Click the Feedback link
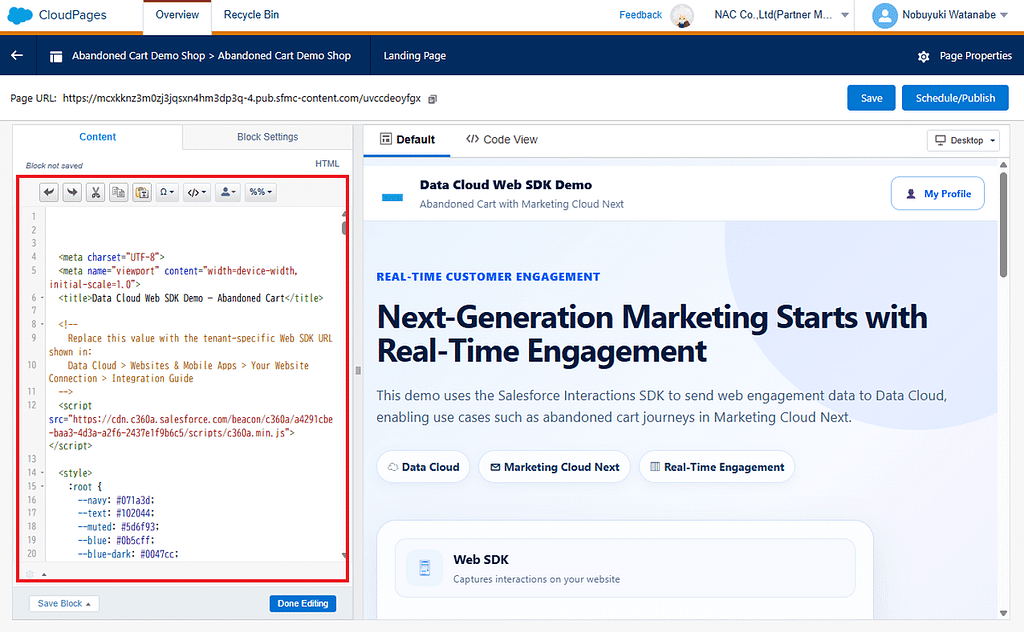Screen dimensions: 1024x632 pyautogui.click(x=640, y=15)
